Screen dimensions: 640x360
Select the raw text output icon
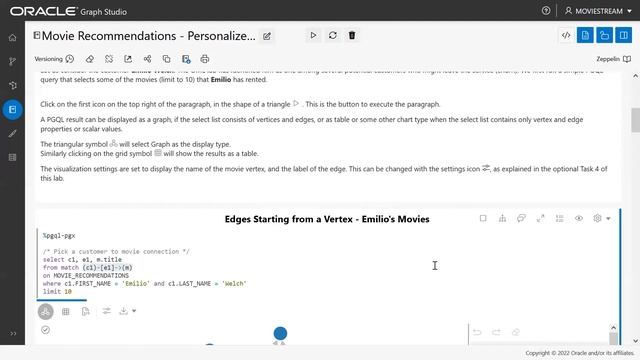(85, 311)
